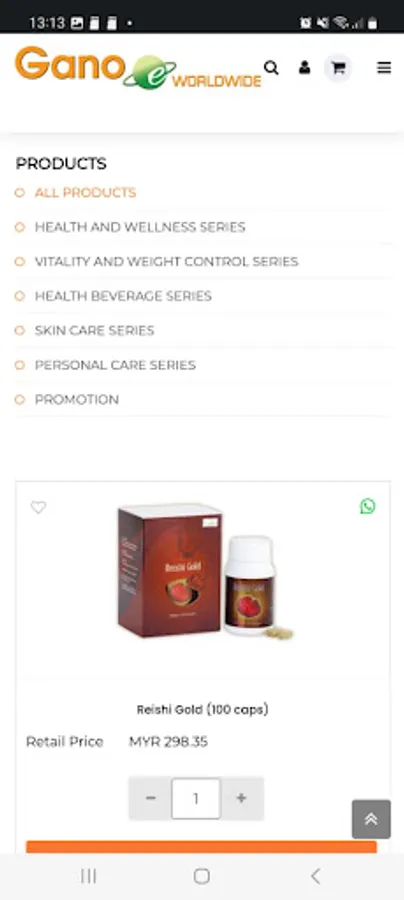Select Health and Wellness Series category

(x=140, y=227)
